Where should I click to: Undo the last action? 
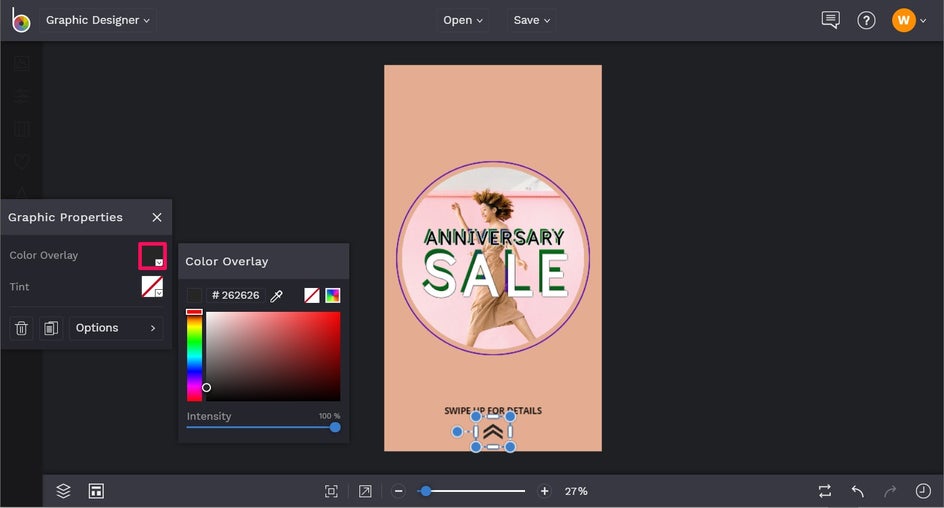coord(857,491)
